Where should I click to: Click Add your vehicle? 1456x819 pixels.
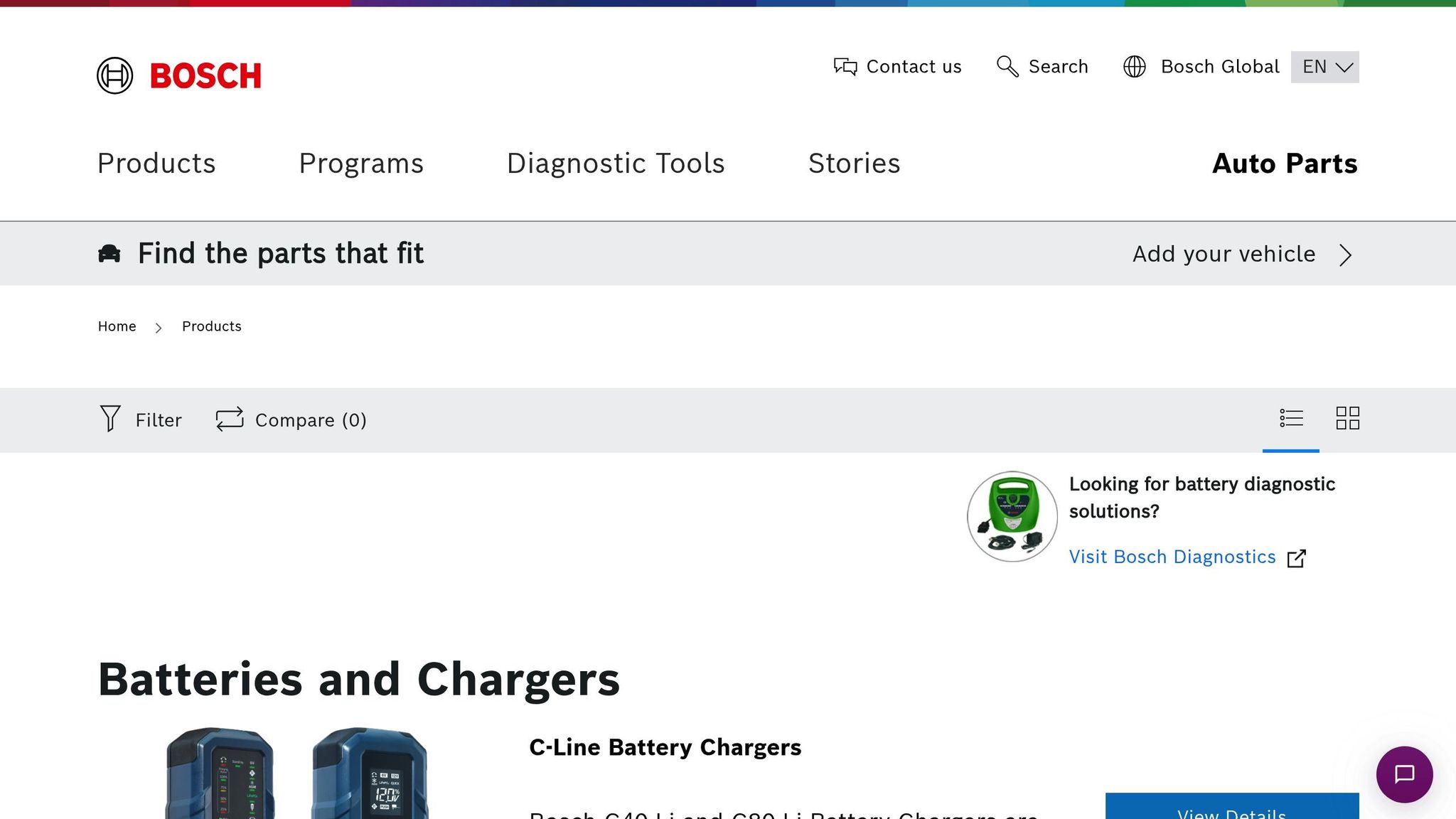(x=1224, y=254)
